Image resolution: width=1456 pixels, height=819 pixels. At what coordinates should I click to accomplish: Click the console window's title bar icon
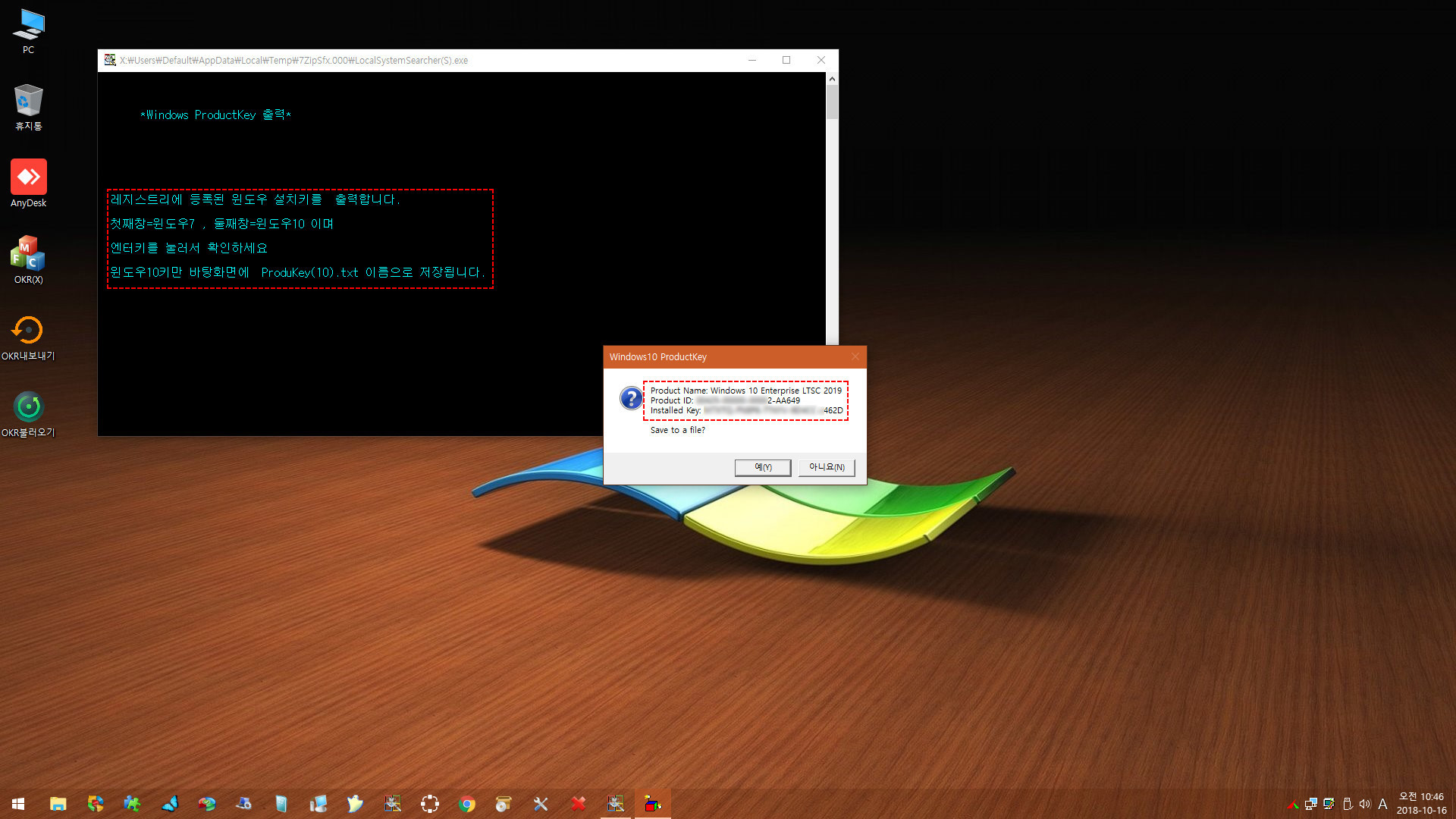(110, 60)
